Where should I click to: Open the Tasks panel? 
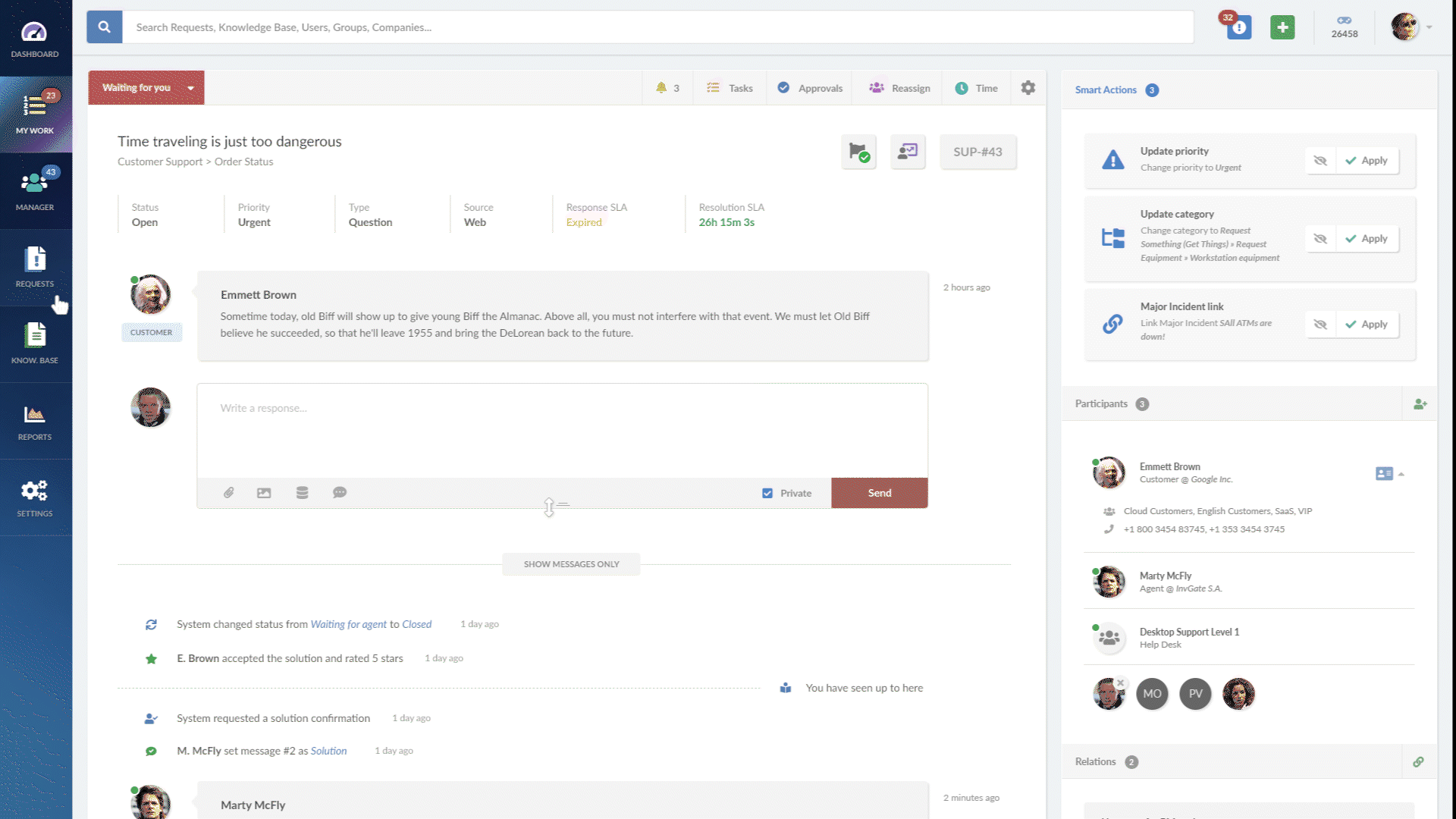(x=729, y=88)
